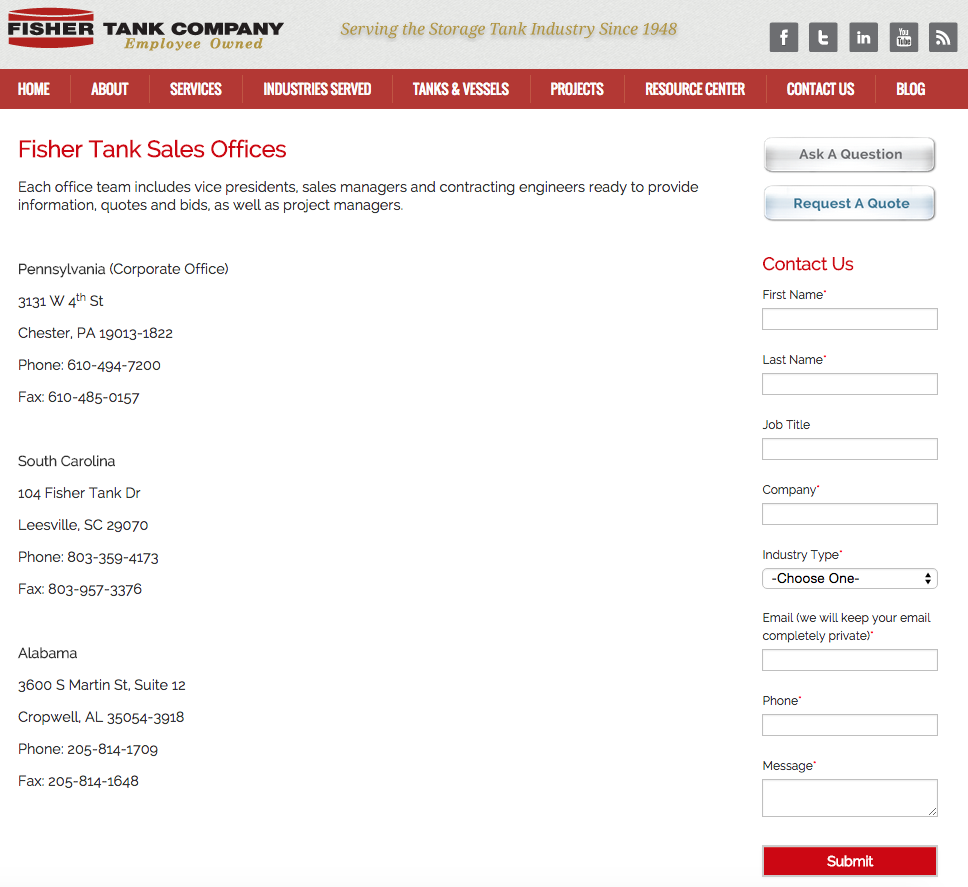The width and height of the screenshot is (968, 887).
Task: Click the Ask A Question button
Action: [849, 154]
